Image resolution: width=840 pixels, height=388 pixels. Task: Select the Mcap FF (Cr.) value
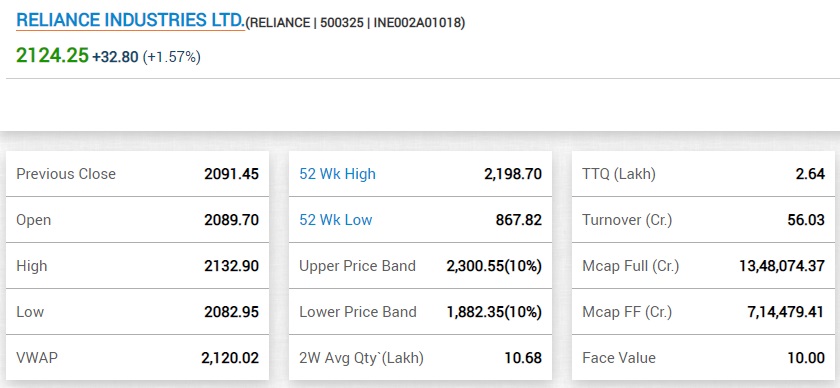[786, 312]
